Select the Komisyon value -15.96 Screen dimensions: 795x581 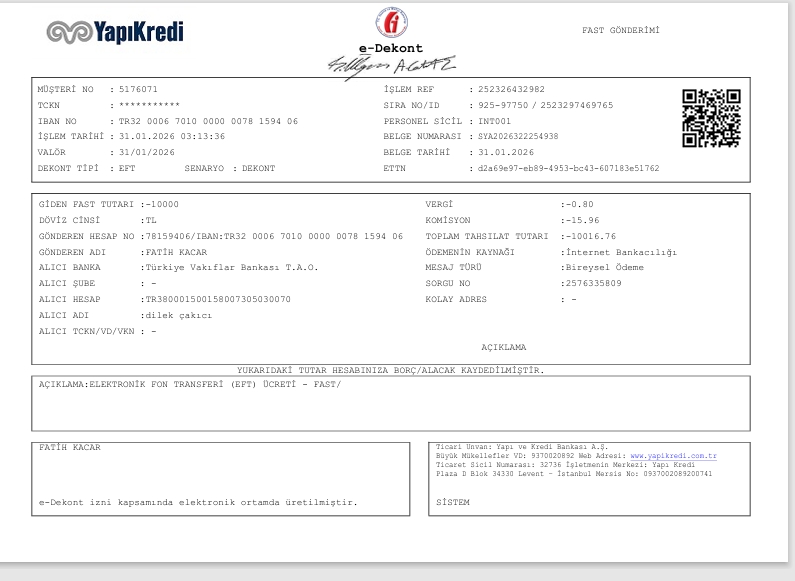(x=583, y=221)
